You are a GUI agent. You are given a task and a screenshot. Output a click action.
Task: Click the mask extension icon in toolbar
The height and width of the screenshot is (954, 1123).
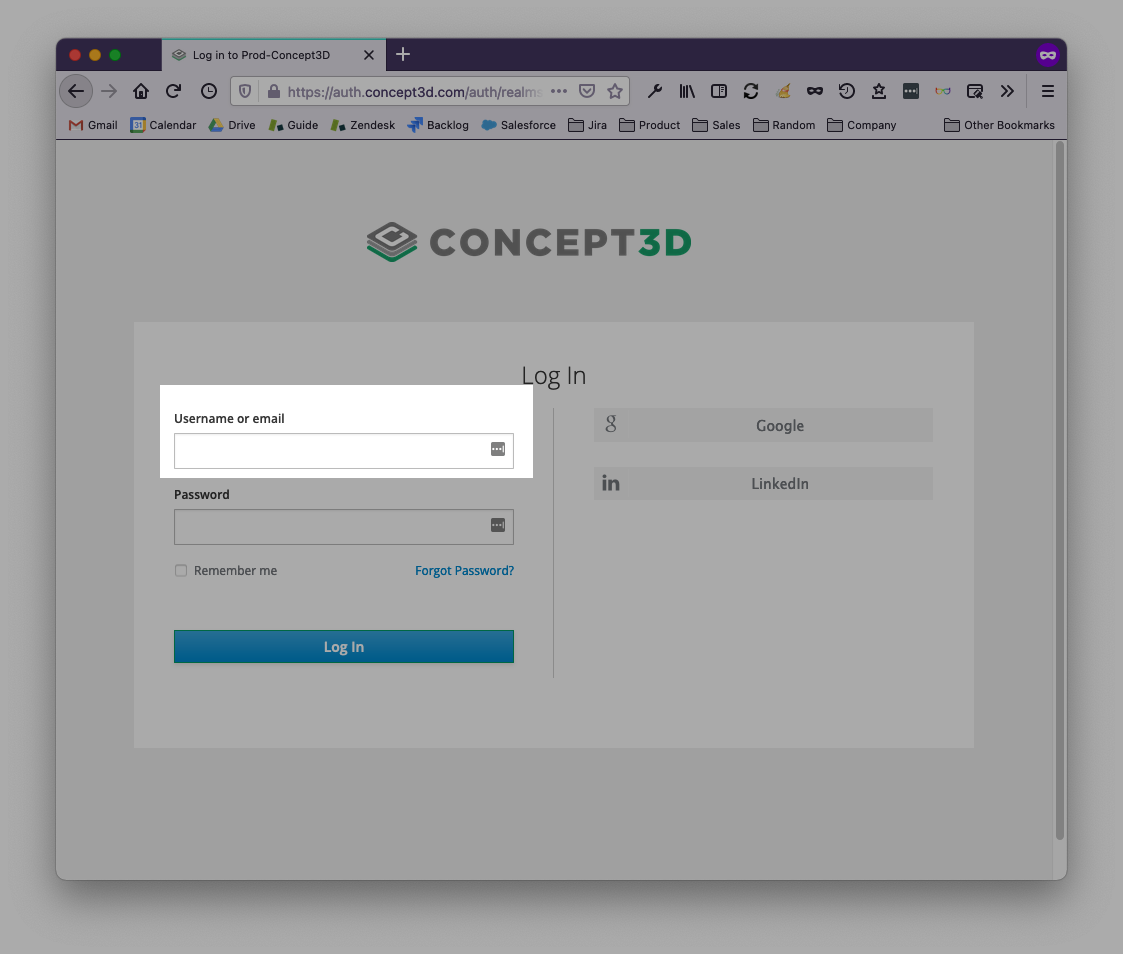point(814,91)
